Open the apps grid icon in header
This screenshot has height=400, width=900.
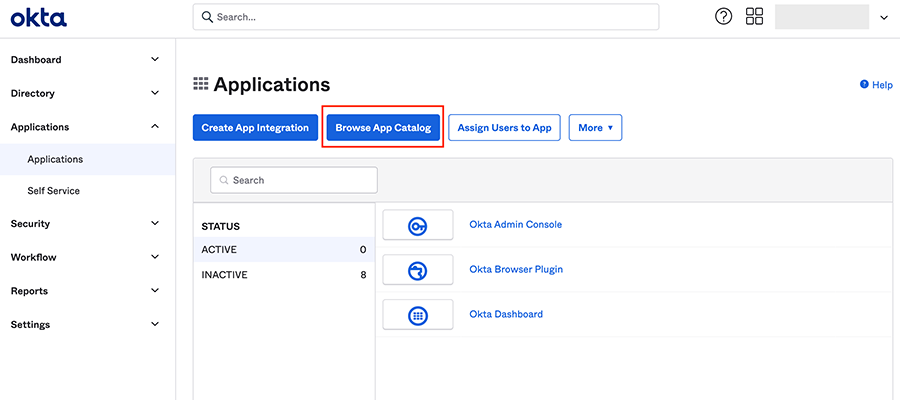[x=754, y=17]
